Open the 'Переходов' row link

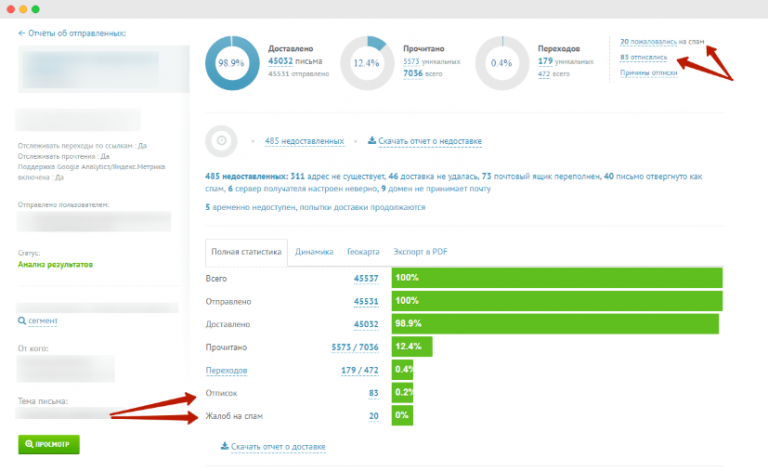(226, 370)
